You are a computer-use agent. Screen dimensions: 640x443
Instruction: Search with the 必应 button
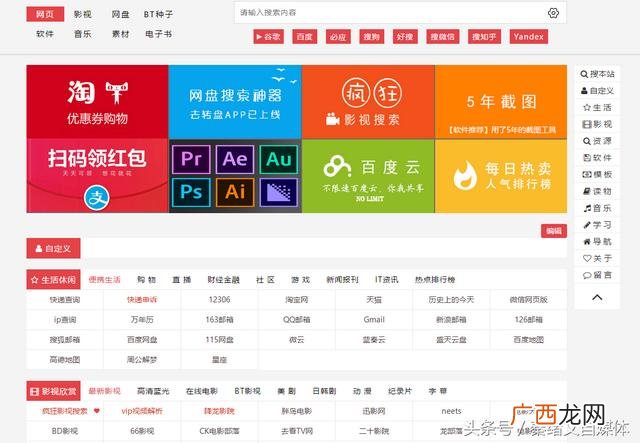point(338,37)
